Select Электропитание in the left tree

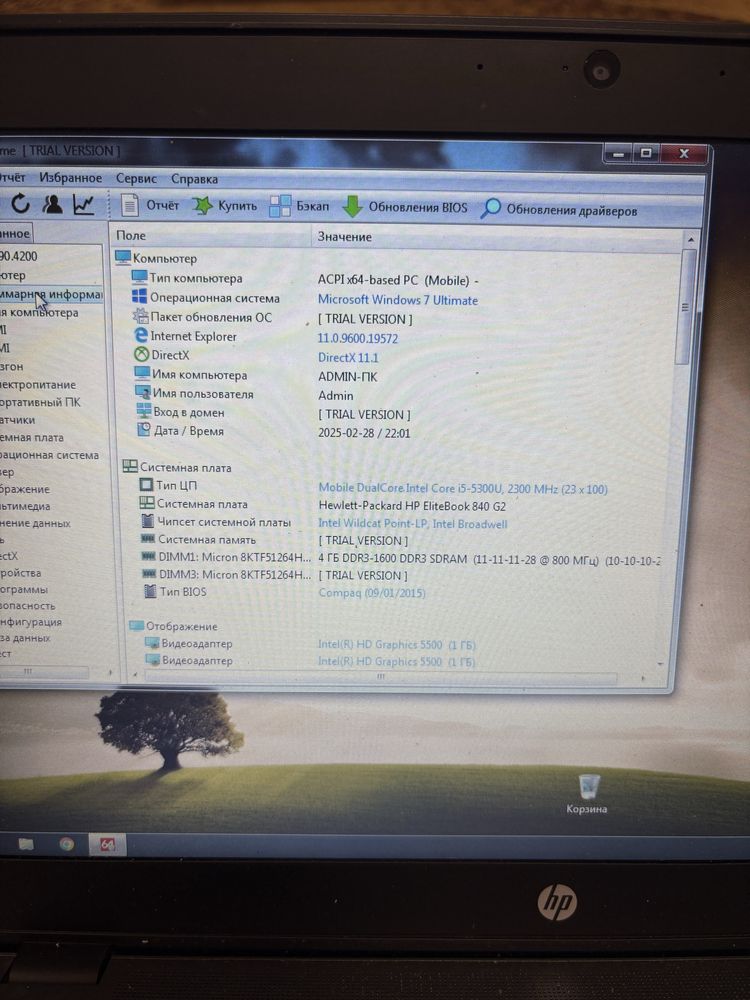pyautogui.click(x=38, y=385)
